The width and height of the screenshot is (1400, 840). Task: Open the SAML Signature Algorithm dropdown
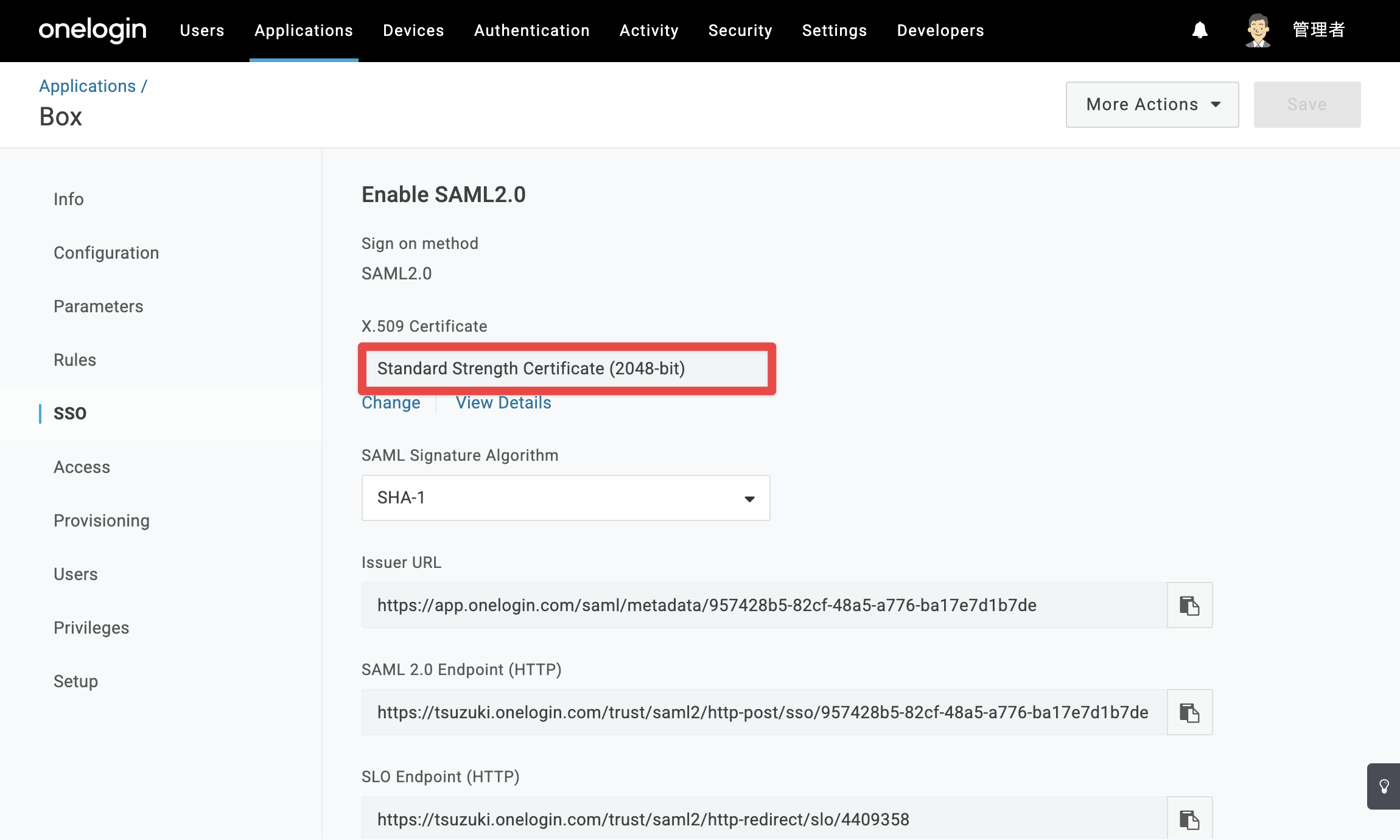(565, 498)
